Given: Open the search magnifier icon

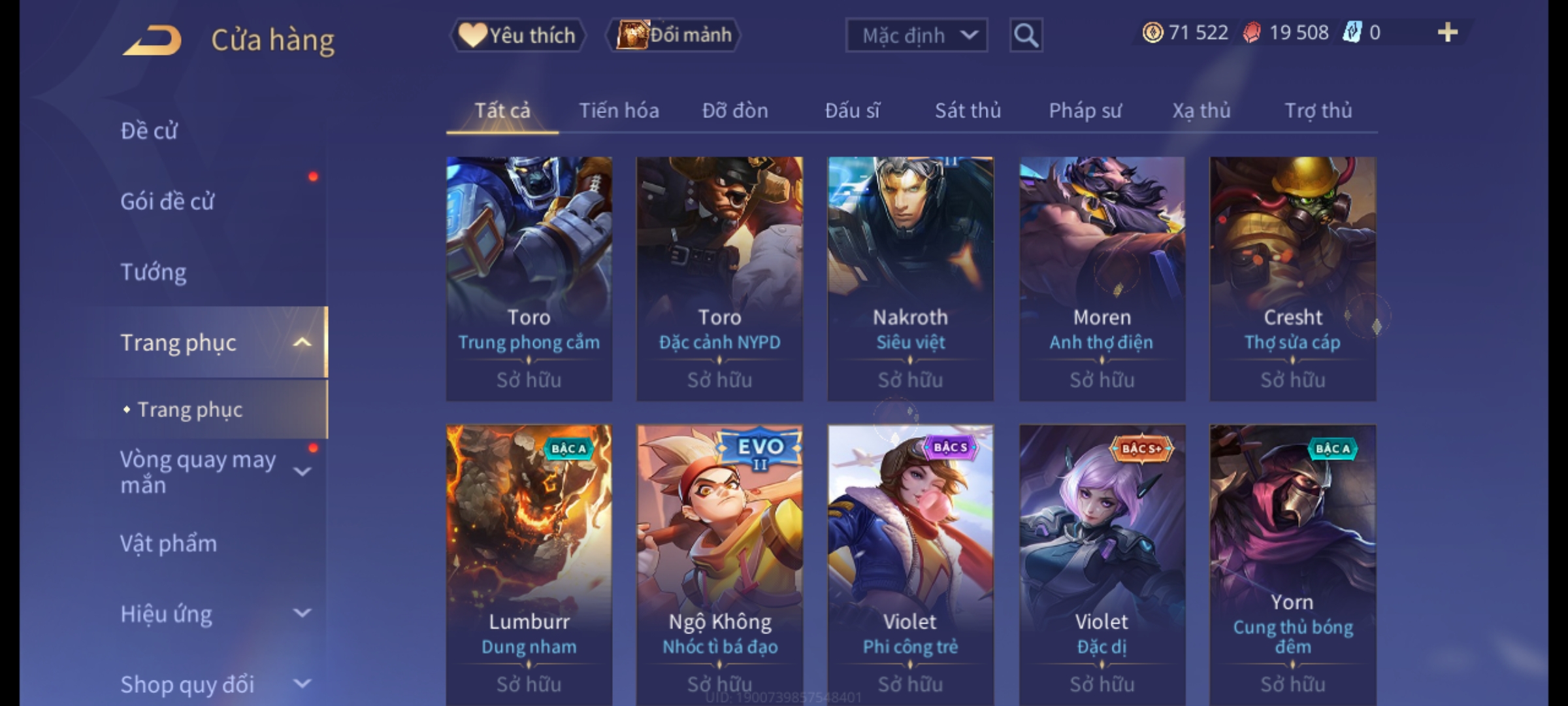Looking at the screenshot, I should [1026, 35].
